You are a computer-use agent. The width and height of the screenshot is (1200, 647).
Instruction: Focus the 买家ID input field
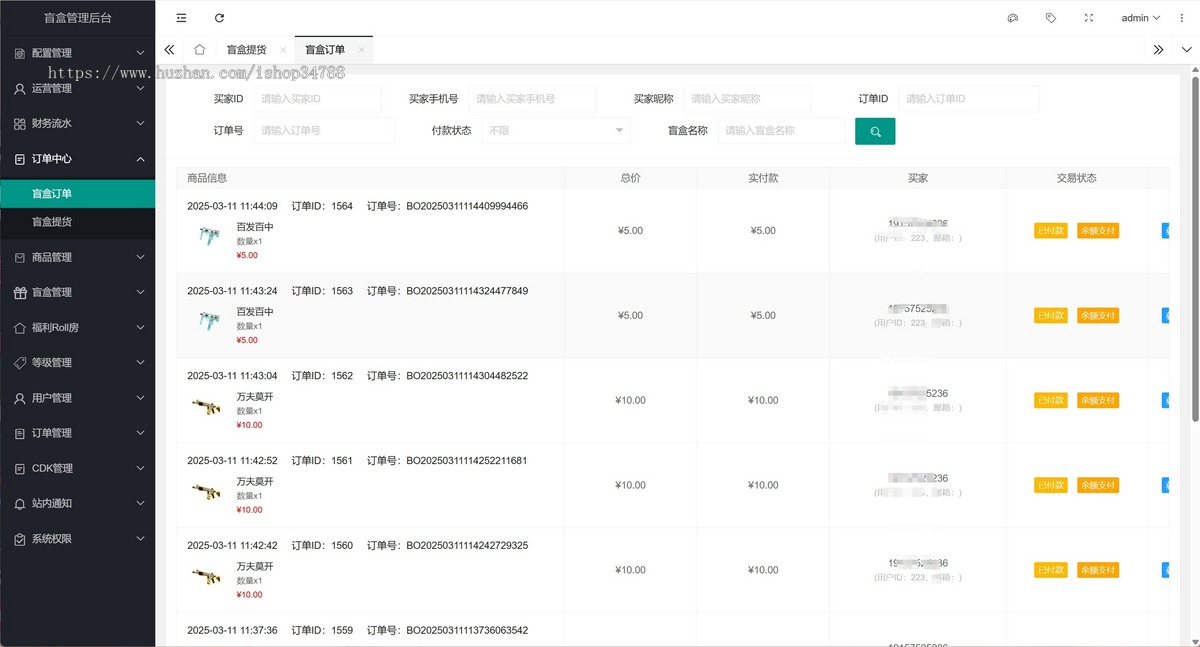pyautogui.click(x=317, y=99)
